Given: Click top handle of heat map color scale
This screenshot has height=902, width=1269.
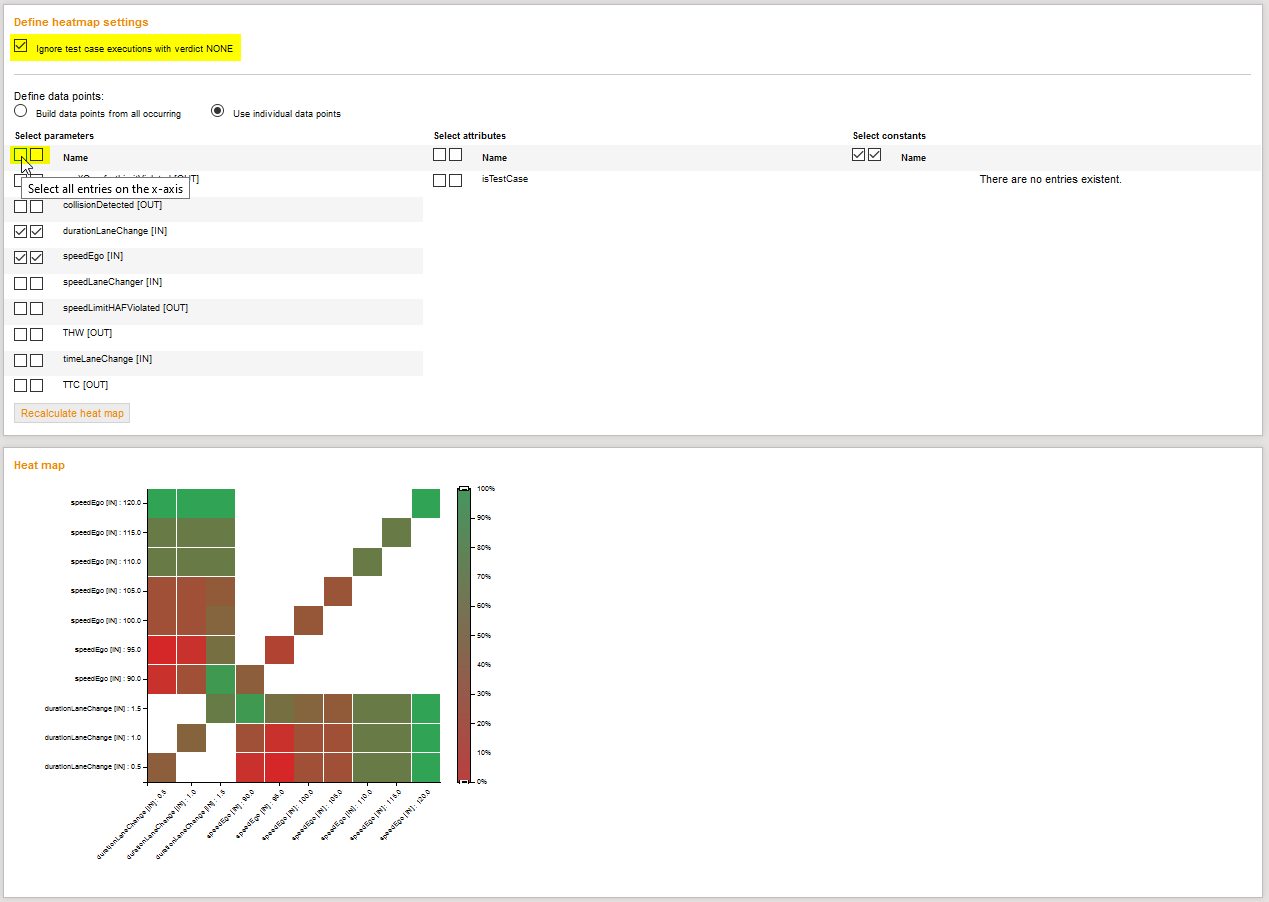Looking at the screenshot, I should [463, 489].
